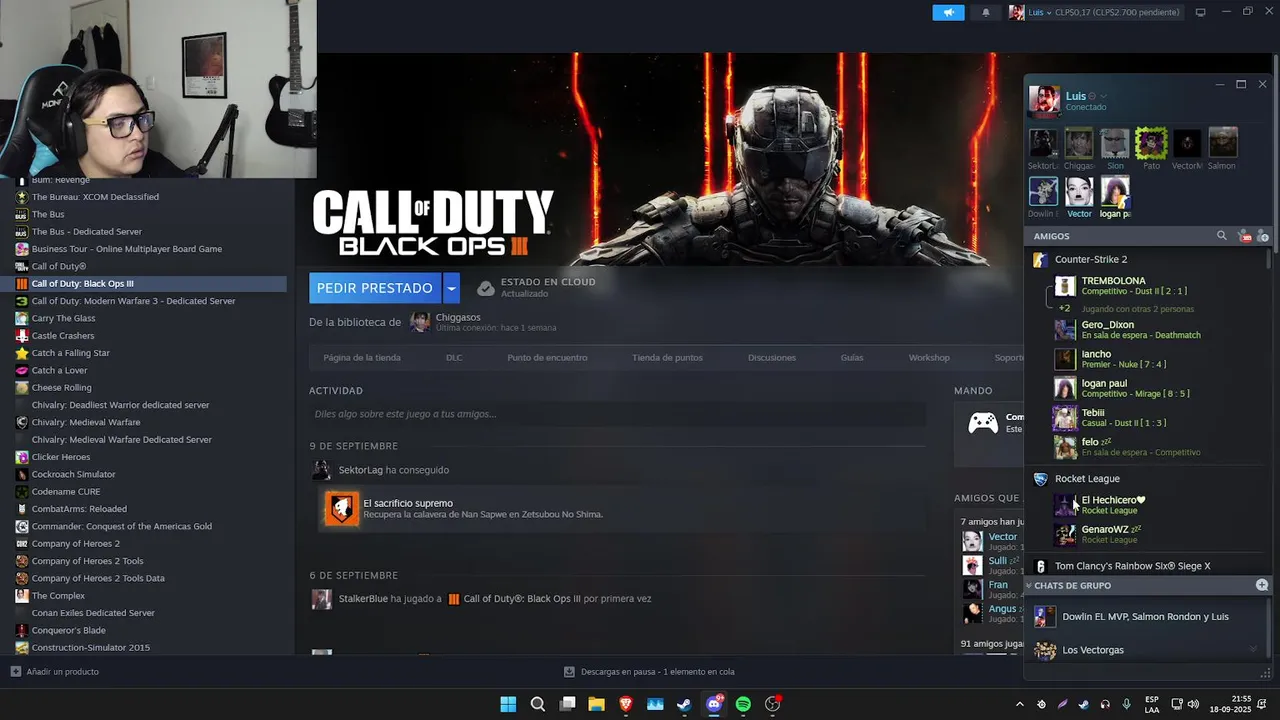Launch Brave browser from the taskbar

click(x=626, y=704)
